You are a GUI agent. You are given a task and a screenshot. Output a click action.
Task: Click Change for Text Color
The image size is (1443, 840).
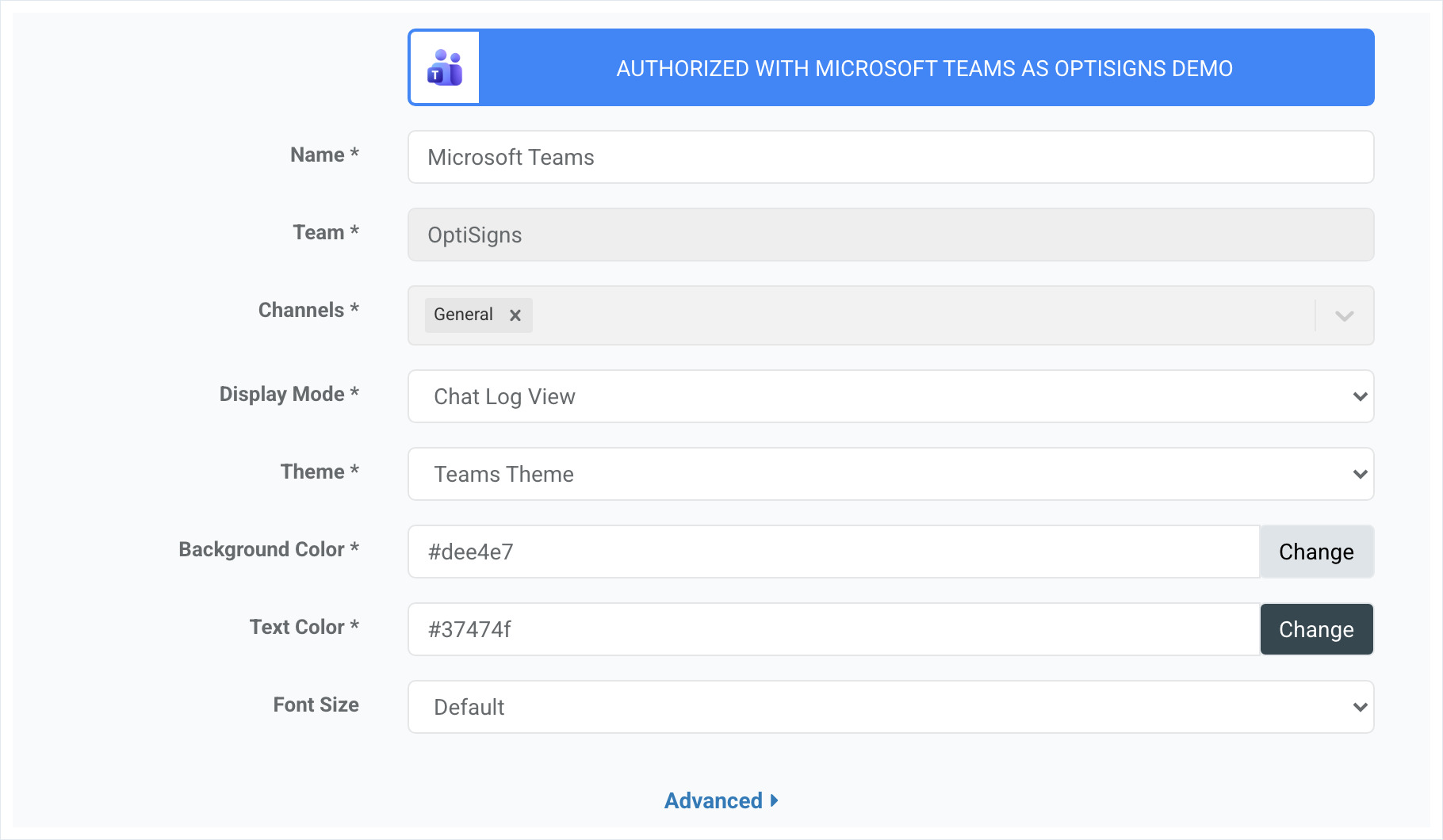coord(1316,629)
